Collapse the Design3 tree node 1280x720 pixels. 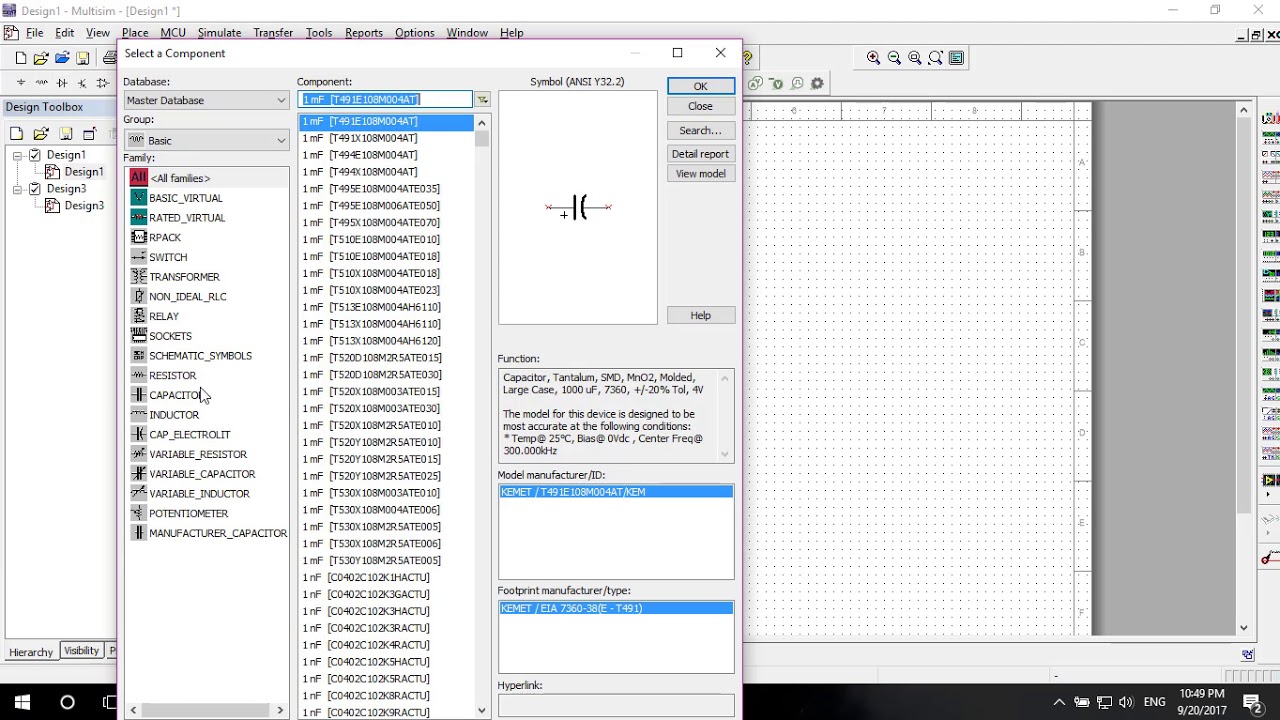[x=17, y=188]
